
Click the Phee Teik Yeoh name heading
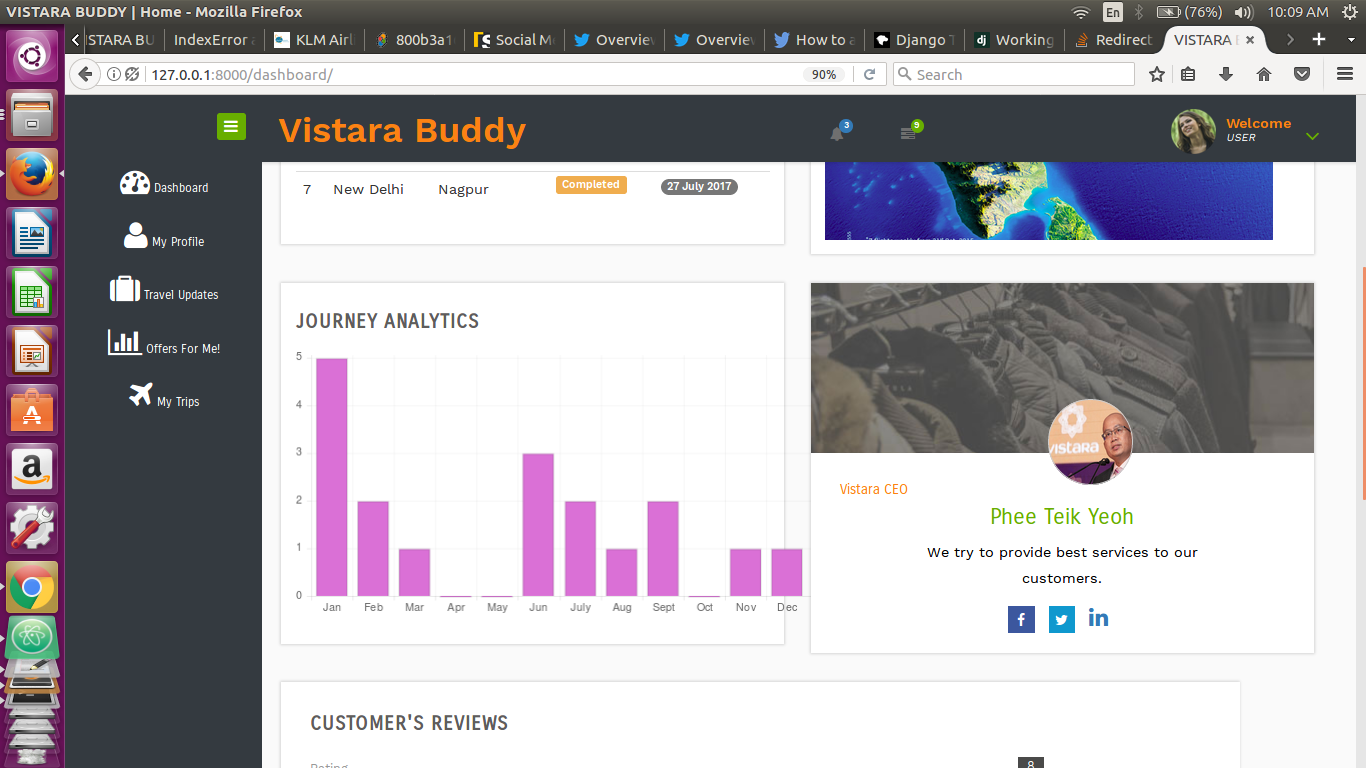click(x=1062, y=517)
